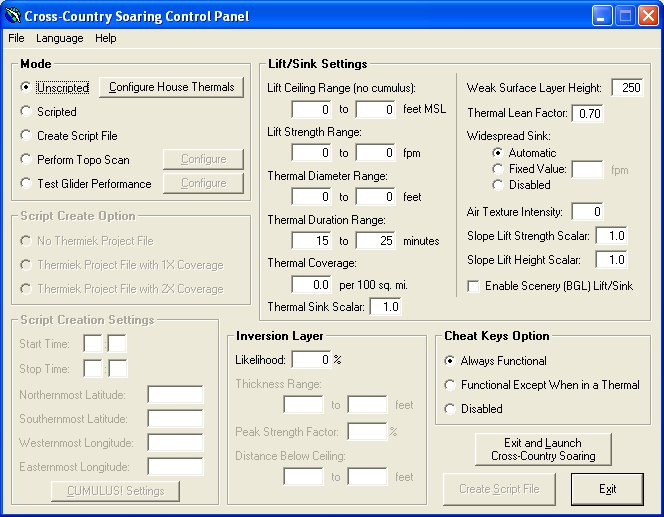Screen dimensions: 664x517
Task: Click Lift Ceiling Range maximum field
Action: tap(376, 110)
